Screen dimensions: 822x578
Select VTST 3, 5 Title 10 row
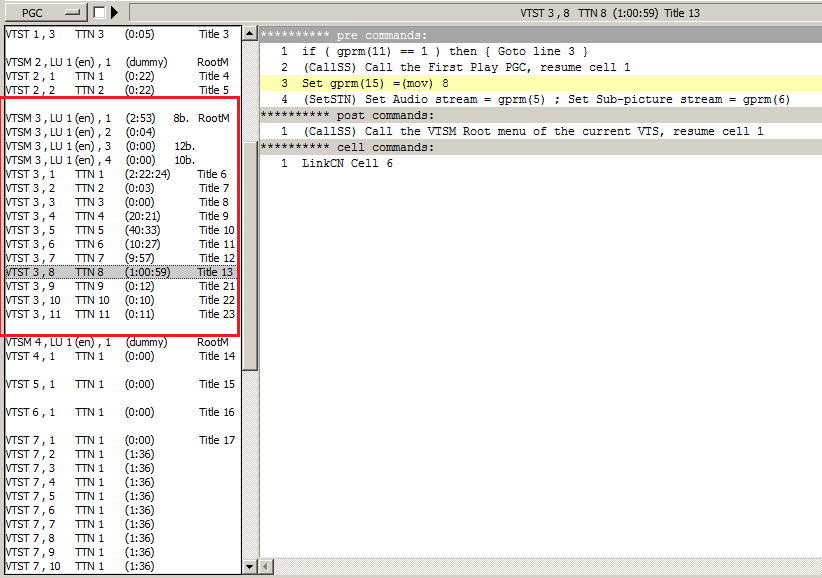[x=122, y=231]
